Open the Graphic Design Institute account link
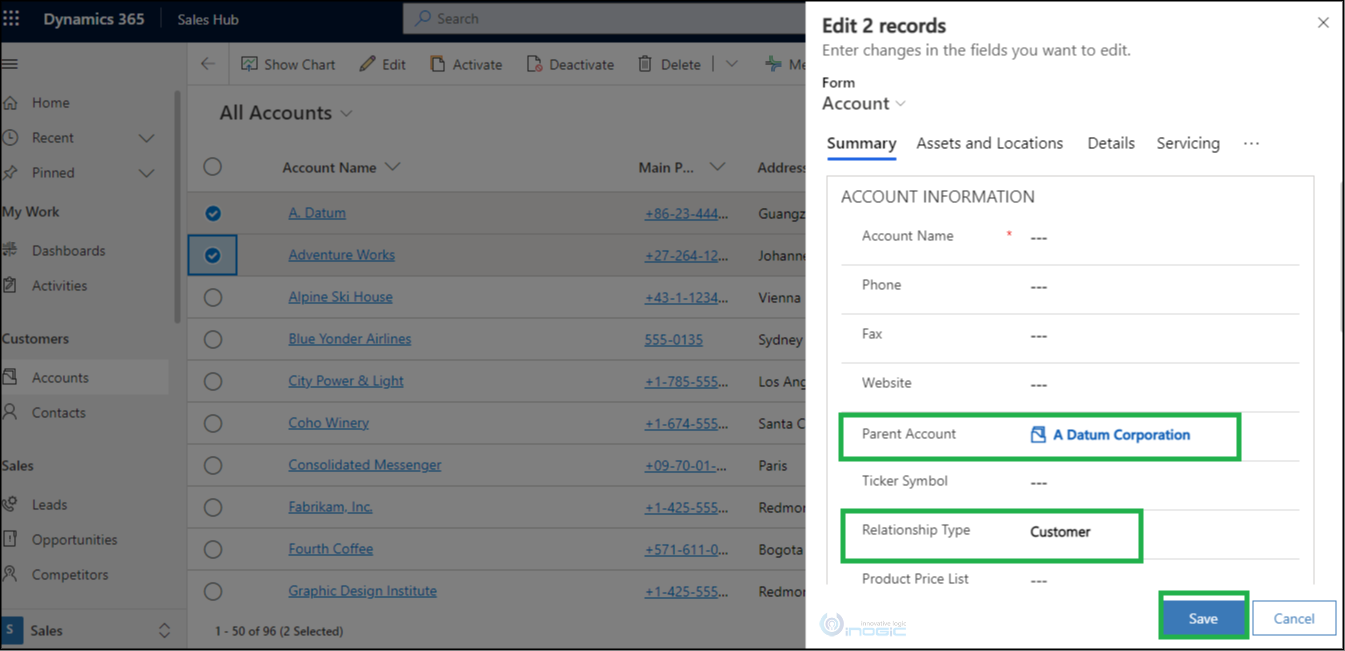This screenshot has height=651, width=1345. 362,591
